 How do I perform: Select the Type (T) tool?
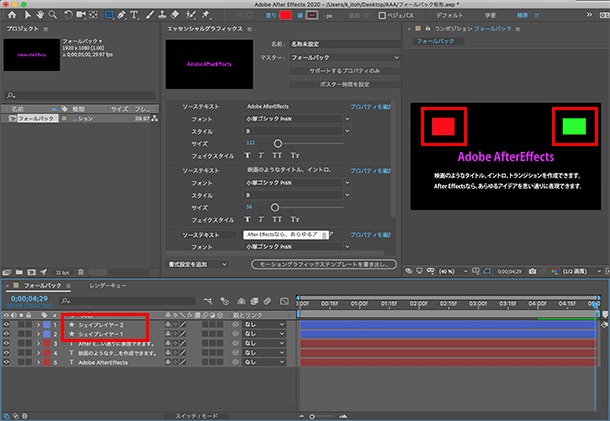[x=134, y=15]
